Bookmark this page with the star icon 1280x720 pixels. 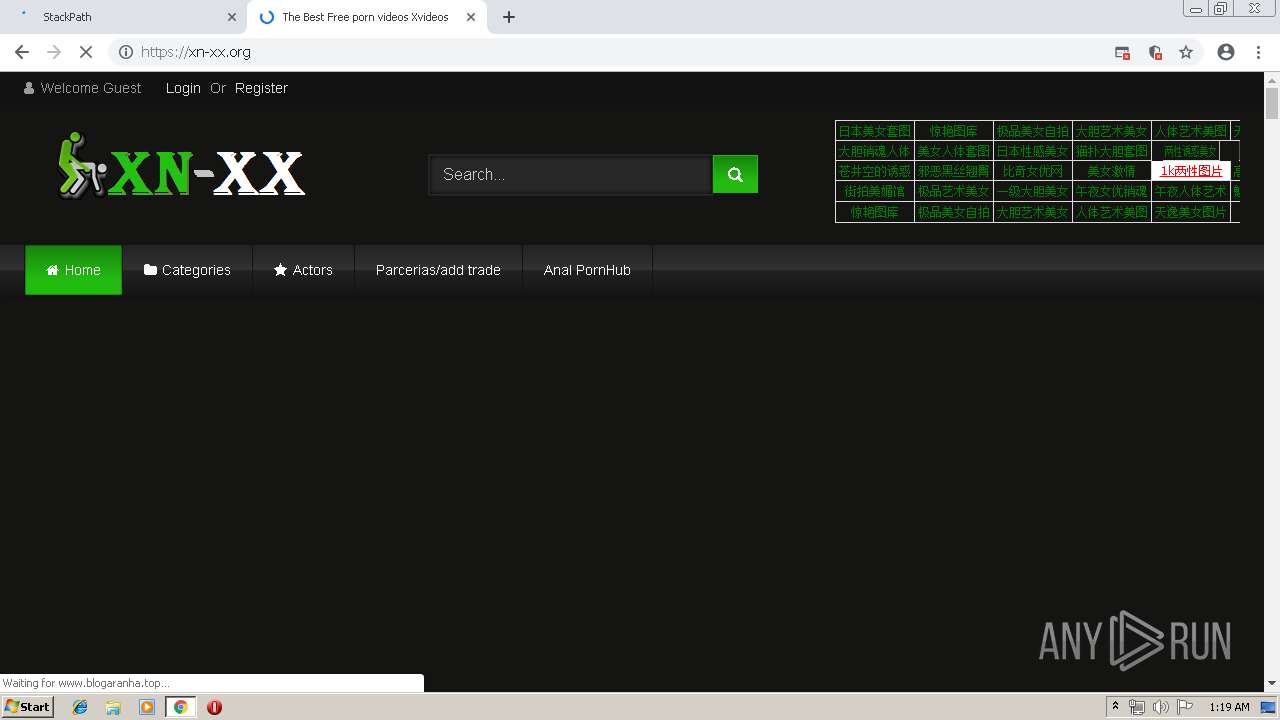click(1186, 52)
